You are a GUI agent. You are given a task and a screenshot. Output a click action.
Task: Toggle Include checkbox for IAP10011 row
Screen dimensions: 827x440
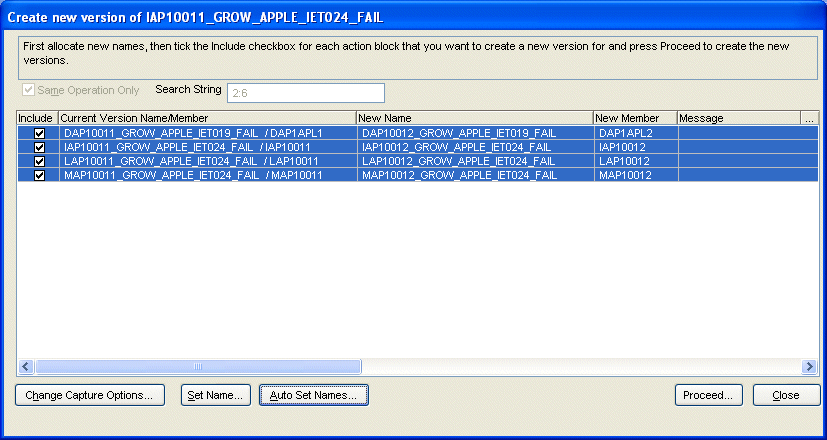(39, 147)
